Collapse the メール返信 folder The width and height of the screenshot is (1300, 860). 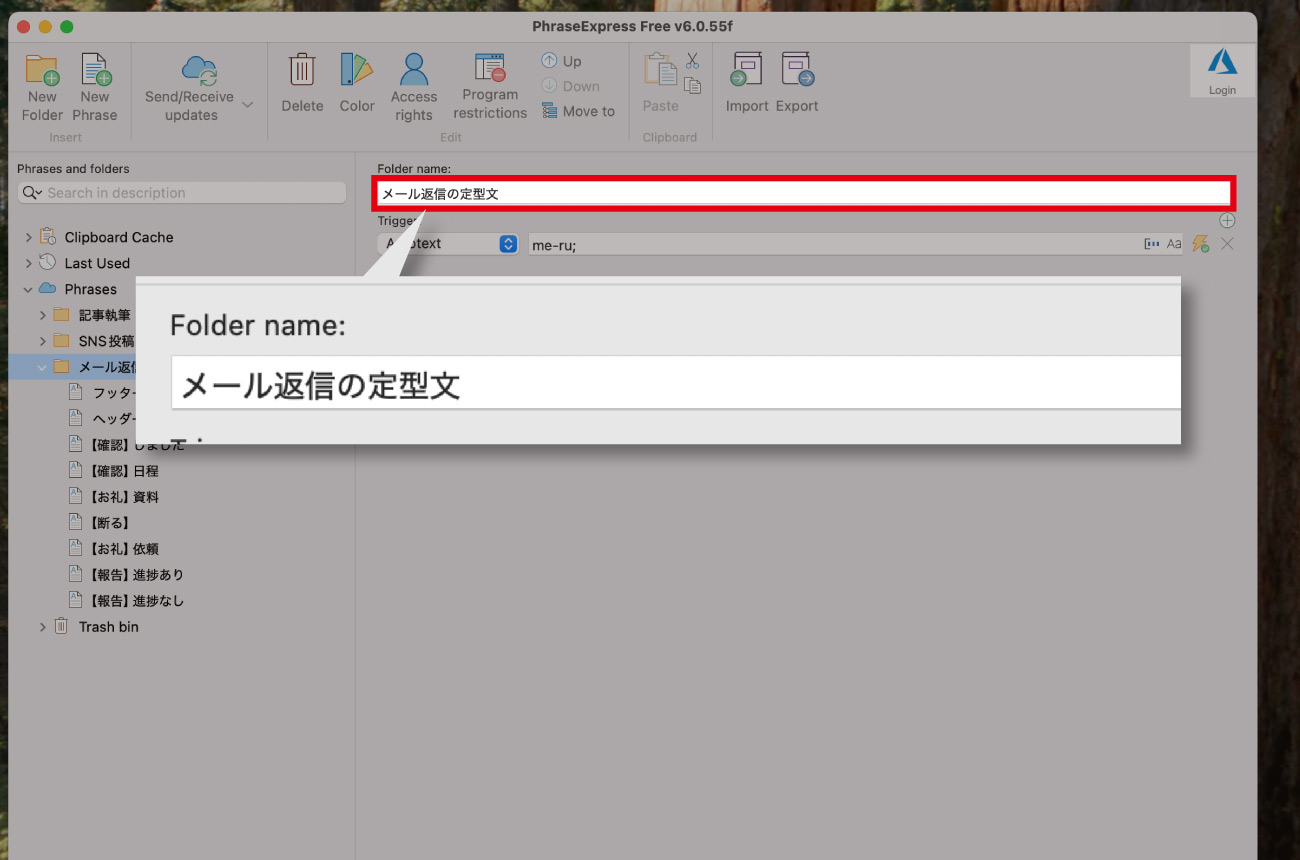[x=42, y=367]
